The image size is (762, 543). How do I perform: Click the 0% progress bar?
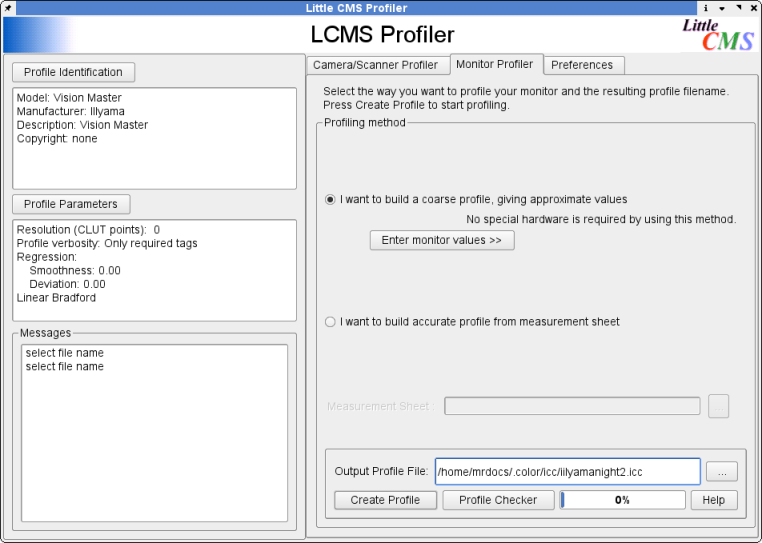click(x=622, y=500)
